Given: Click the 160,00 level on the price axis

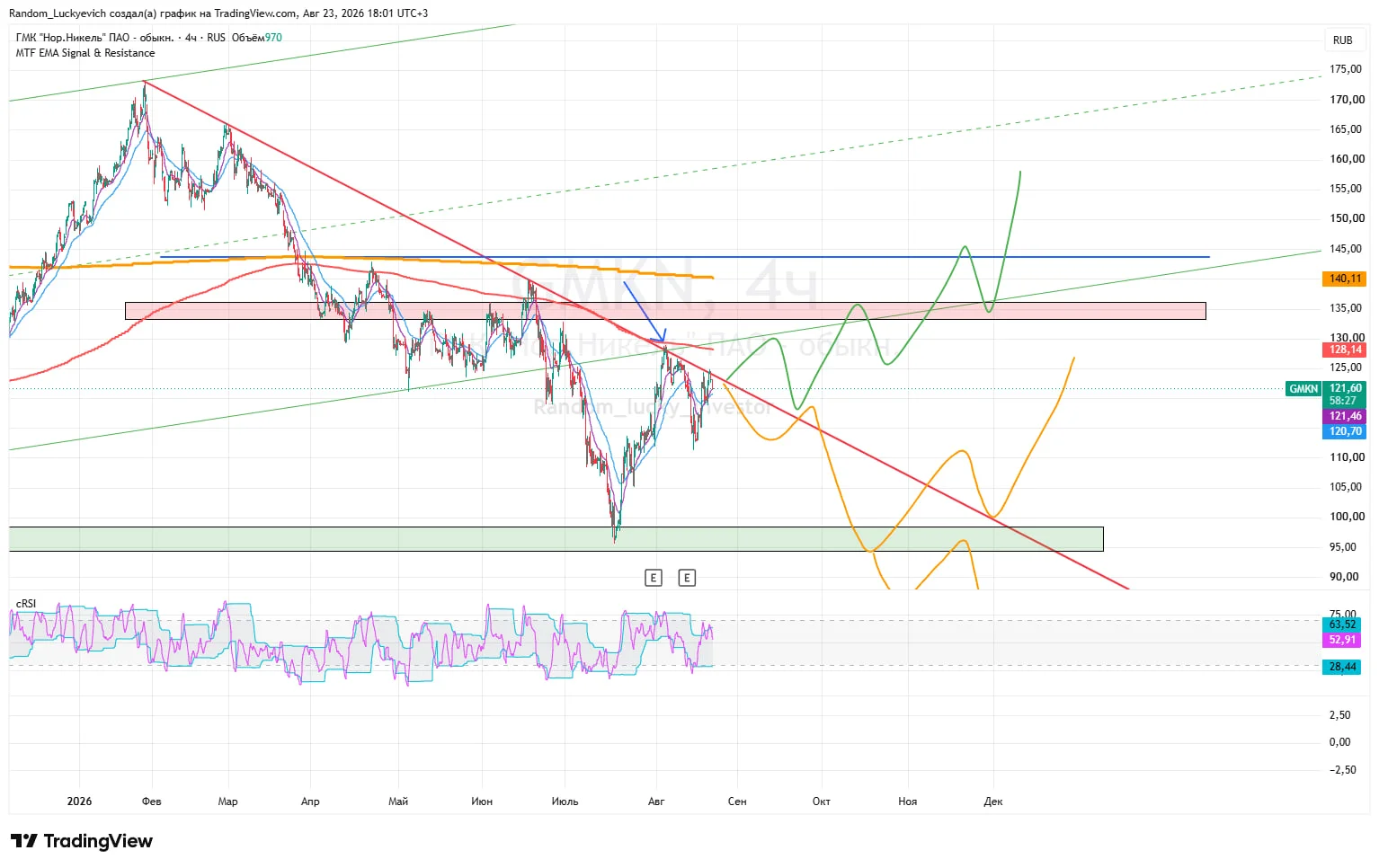Looking at the screenshot, I should coord(1347,159).
